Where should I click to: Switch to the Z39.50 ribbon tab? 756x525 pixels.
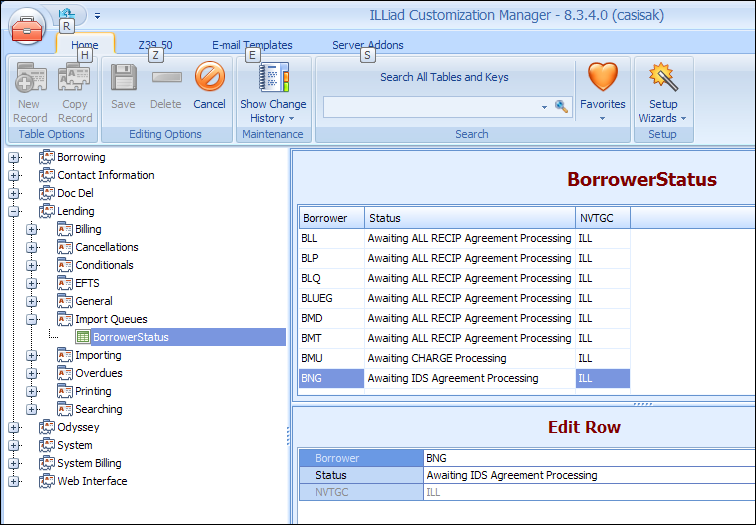(x=155, y=45)
